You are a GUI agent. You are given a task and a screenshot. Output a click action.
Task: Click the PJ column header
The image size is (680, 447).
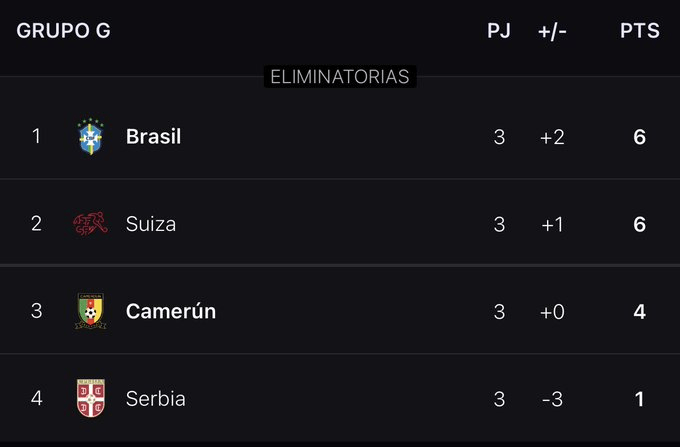(499, 31)
